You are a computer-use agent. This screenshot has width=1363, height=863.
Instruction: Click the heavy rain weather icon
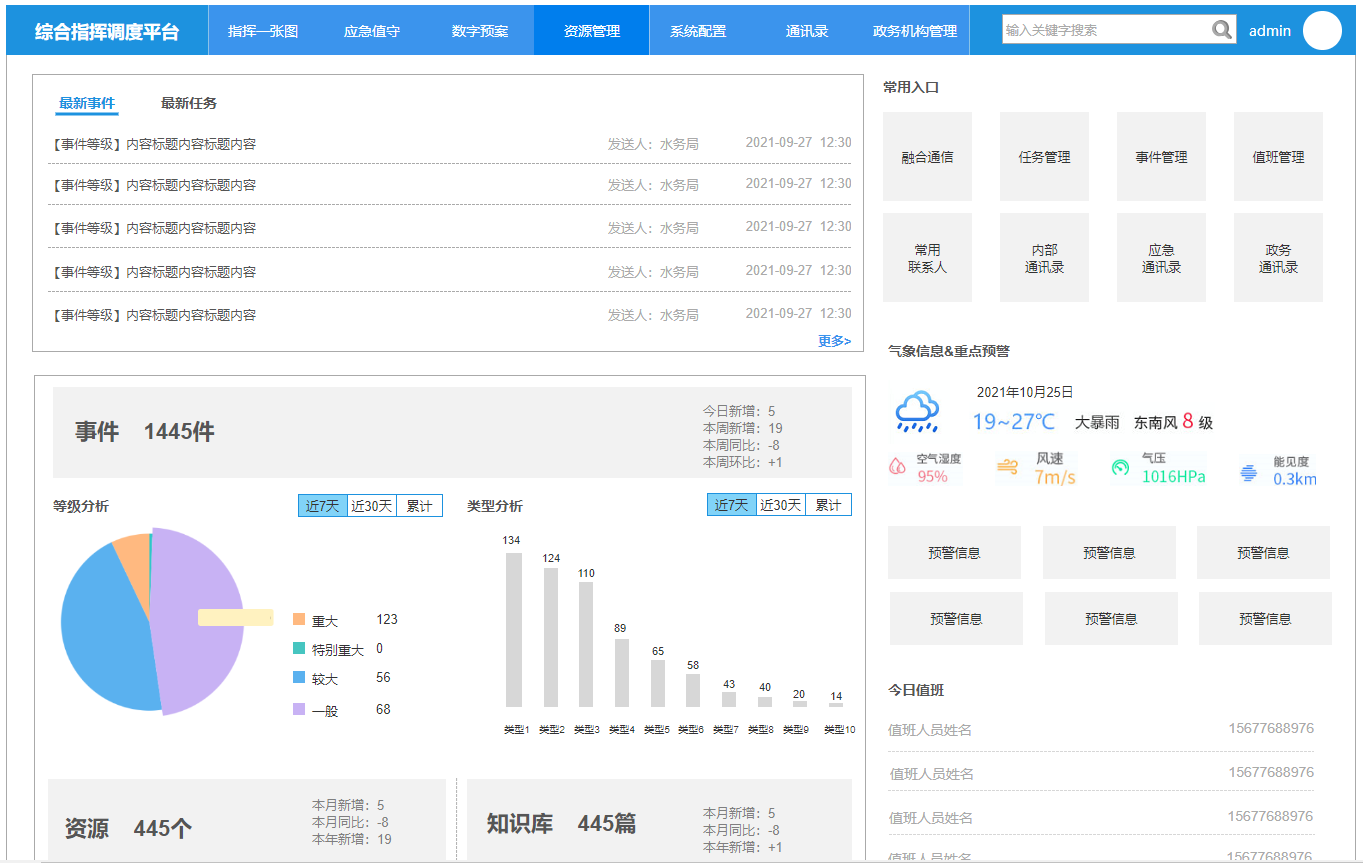(x=917, y=411)
